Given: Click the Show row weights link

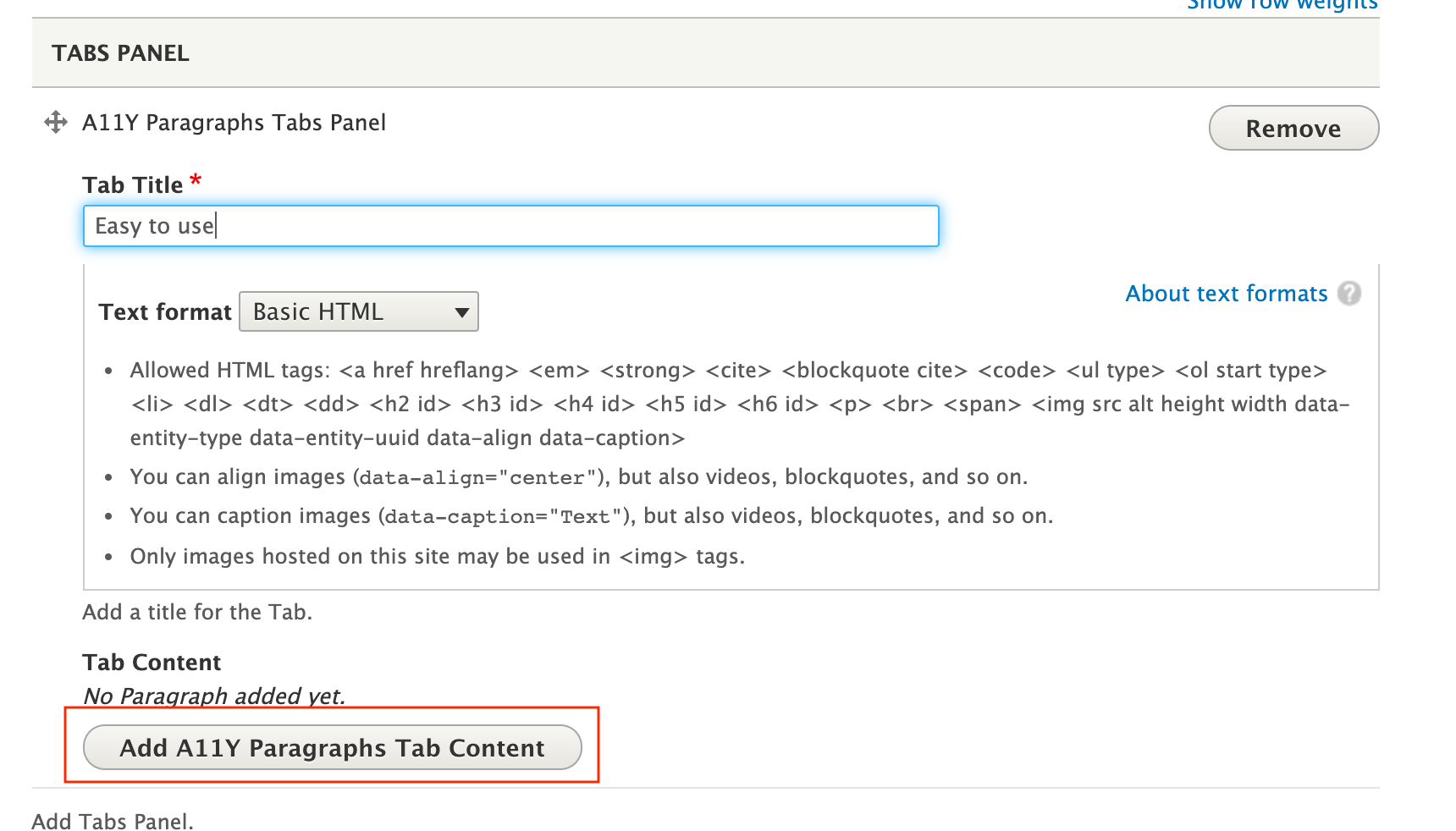Looking at the screenshot, I should point(1282,5).
